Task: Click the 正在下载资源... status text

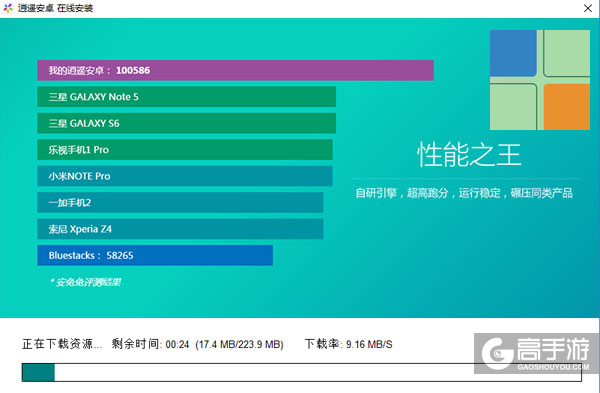Action: (62, 344)
